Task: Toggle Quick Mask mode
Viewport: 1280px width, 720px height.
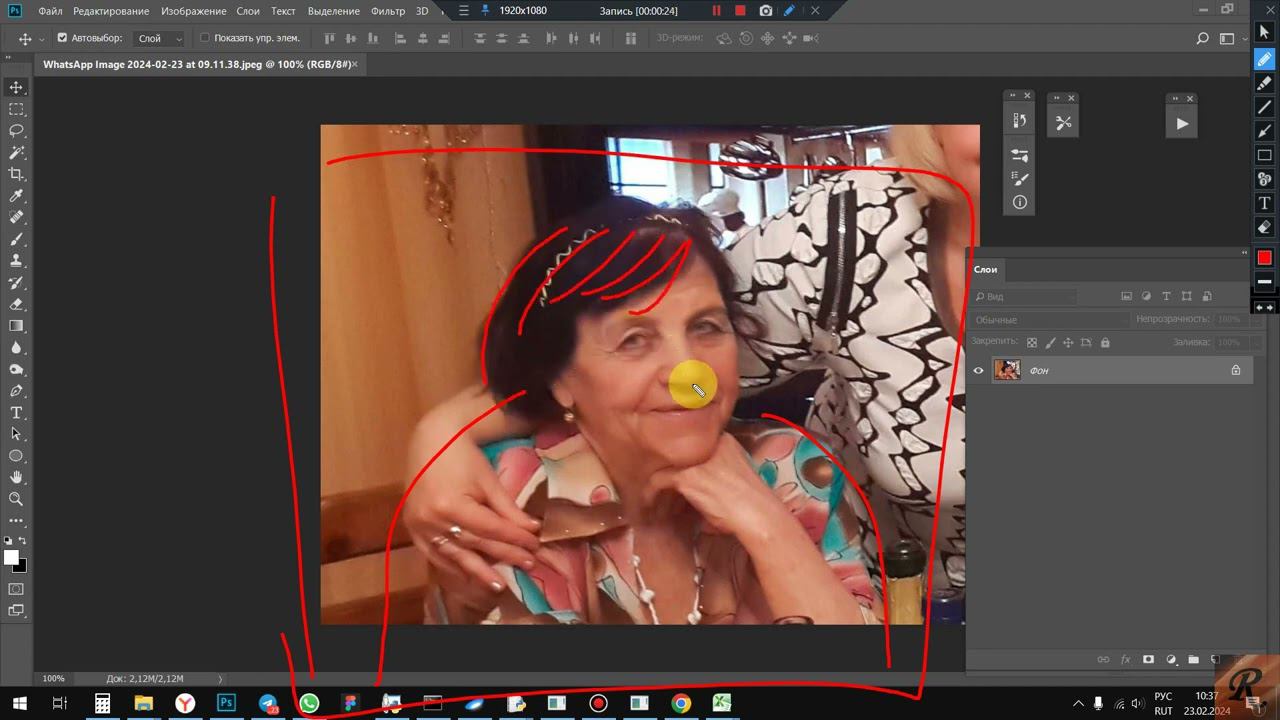Action: click(16, 589)
